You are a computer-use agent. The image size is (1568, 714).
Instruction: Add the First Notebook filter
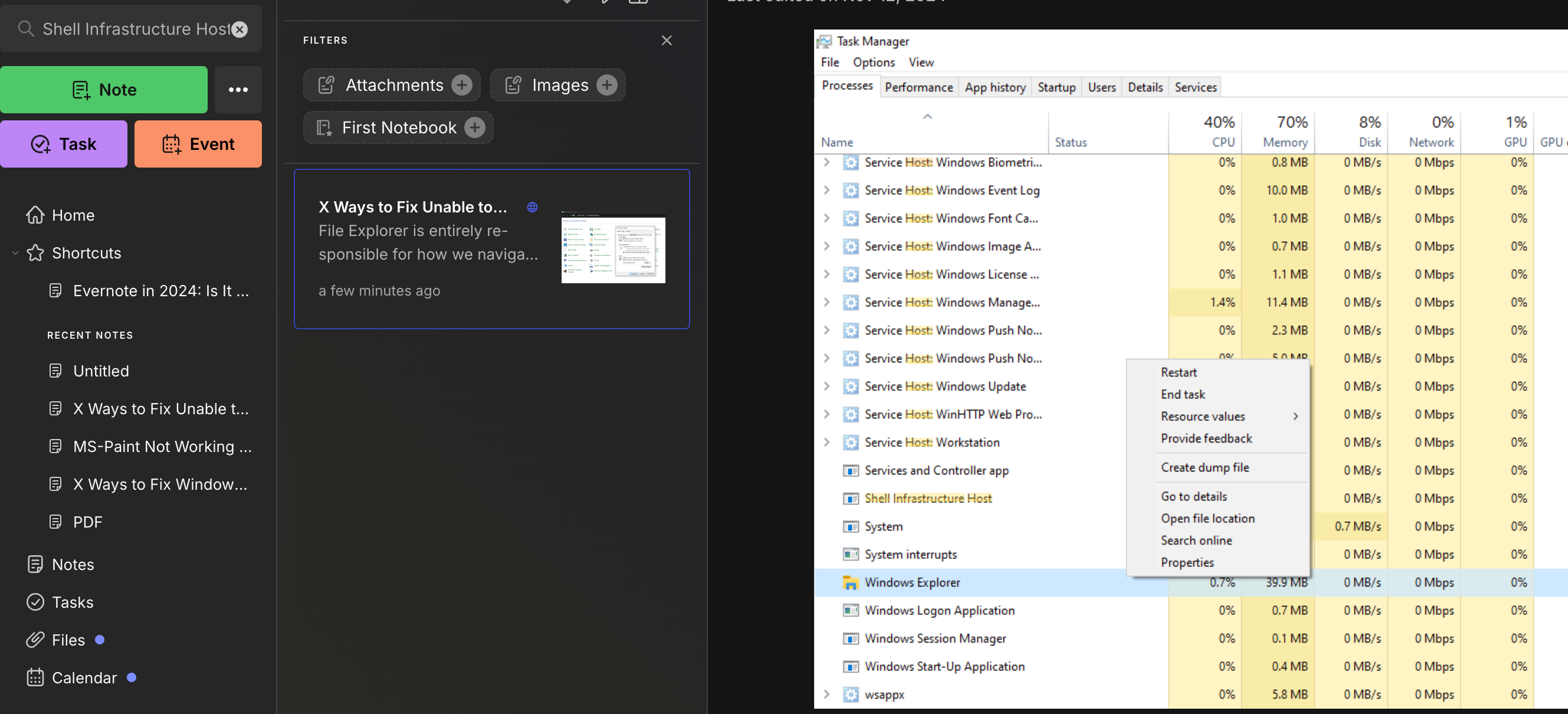click(x=474, y=127)
